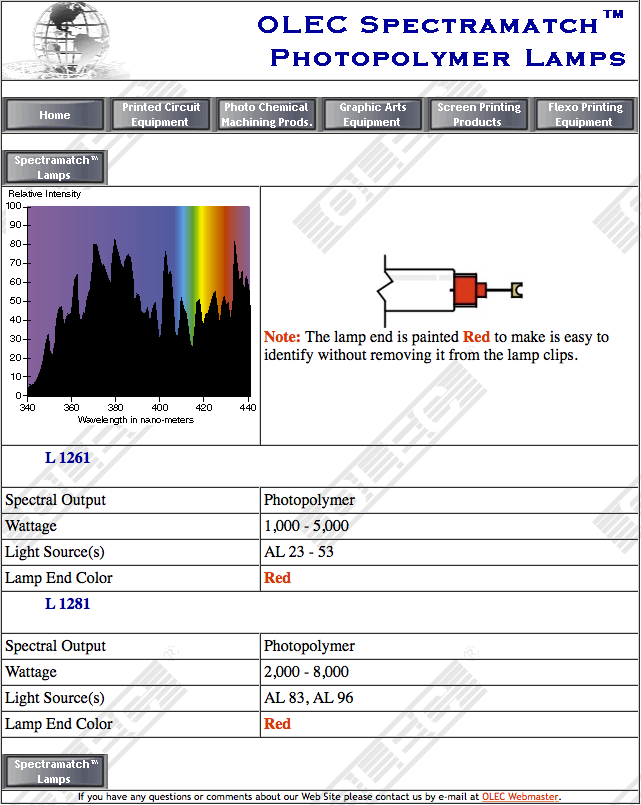This screenshot has height=805, width=641.
Task: Click the red lamp end diagram
Action: 450,290
